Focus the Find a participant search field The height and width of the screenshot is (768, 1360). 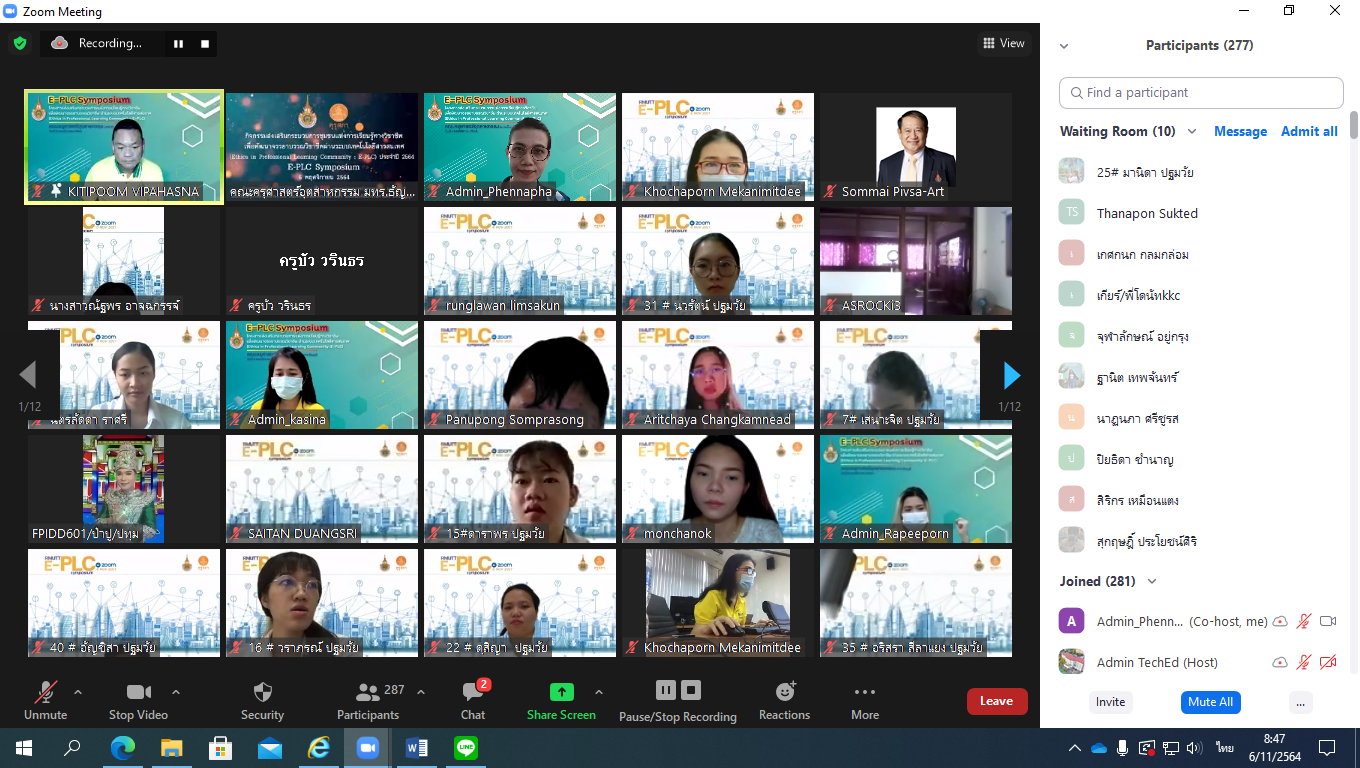pyautogui.click(x=1201, y=92)
